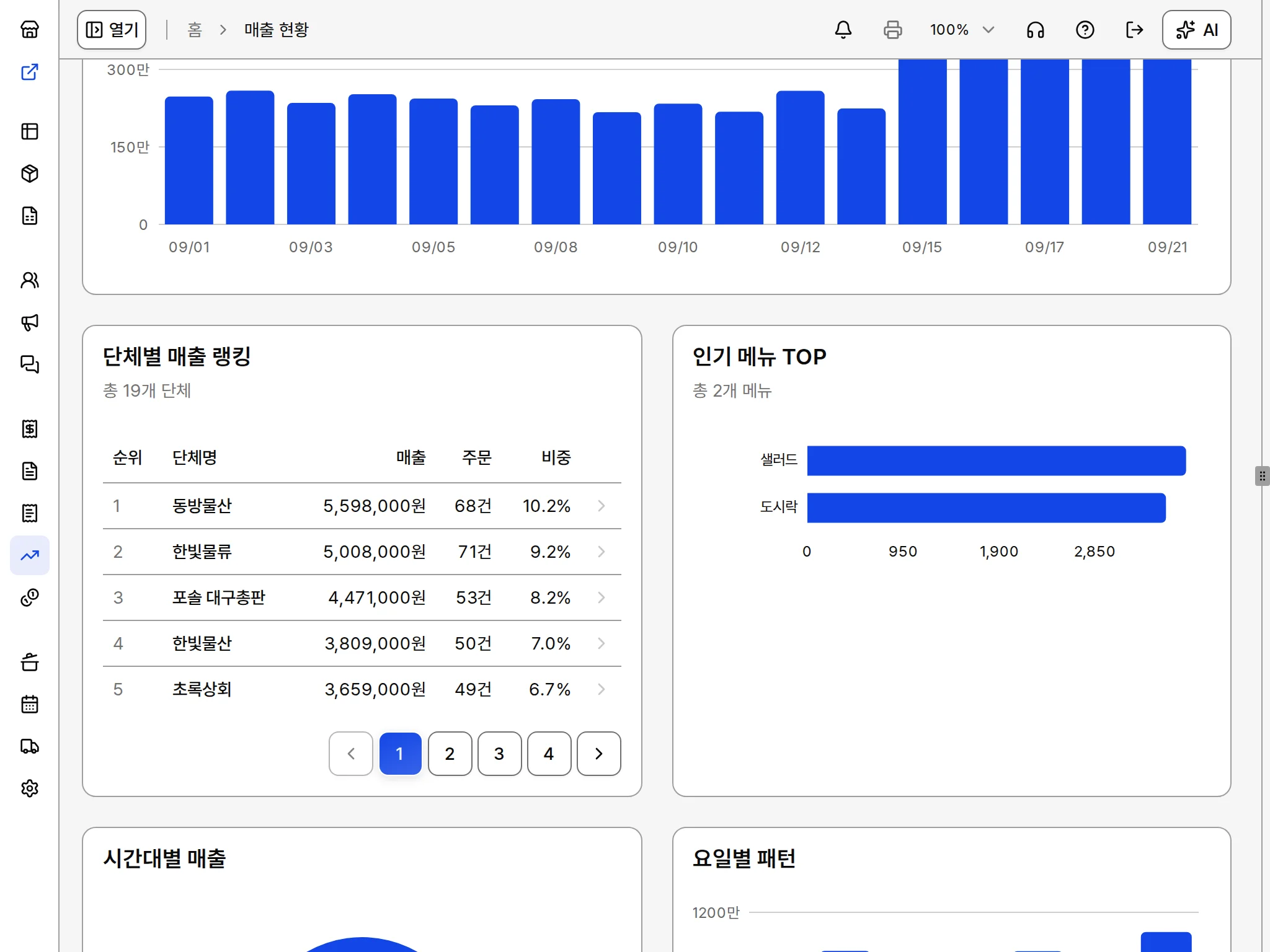Open the delivery truck icon in sidebar
This screenshot has width=1270, height=952.
point(30,746)
